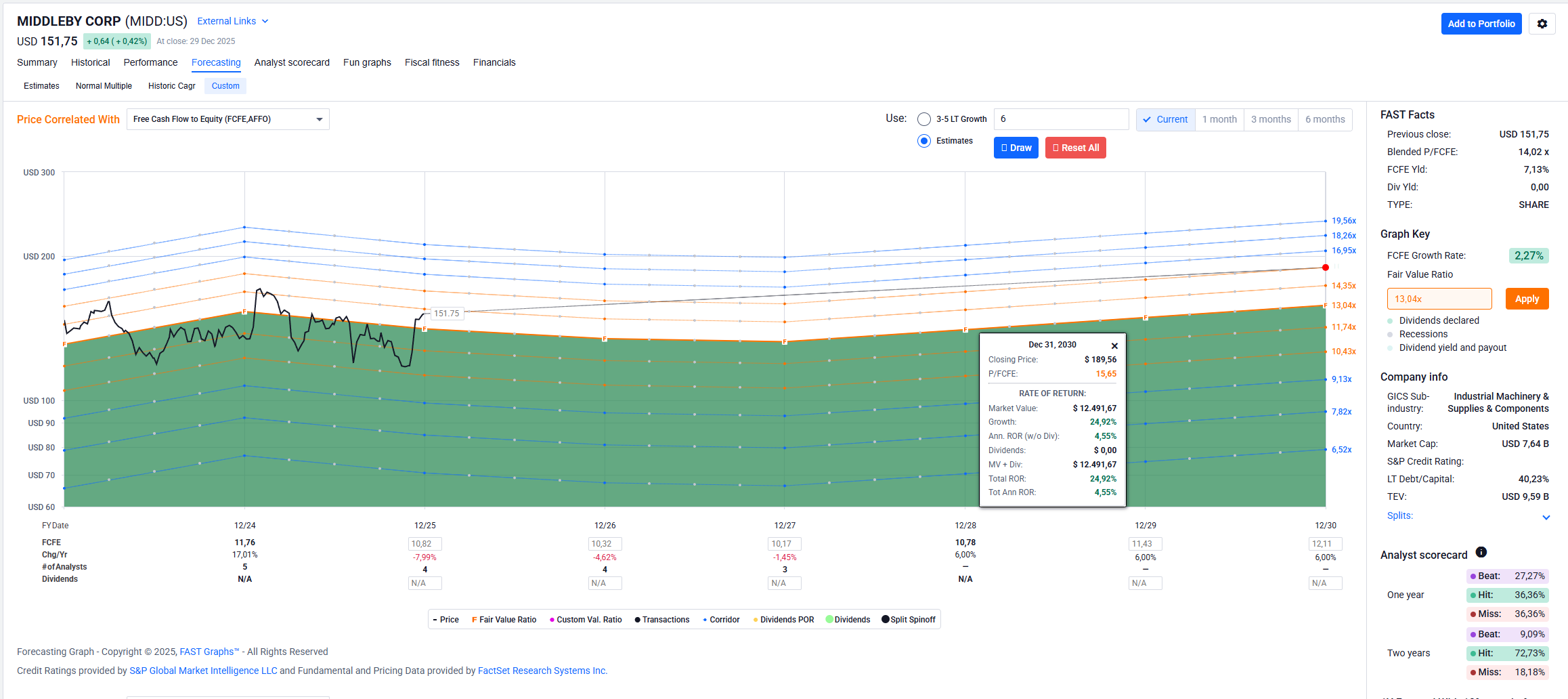The width and height of the screenshot is (1568, 699).
Task: Click the Dividends legend green circle
Action: point(829,620)
